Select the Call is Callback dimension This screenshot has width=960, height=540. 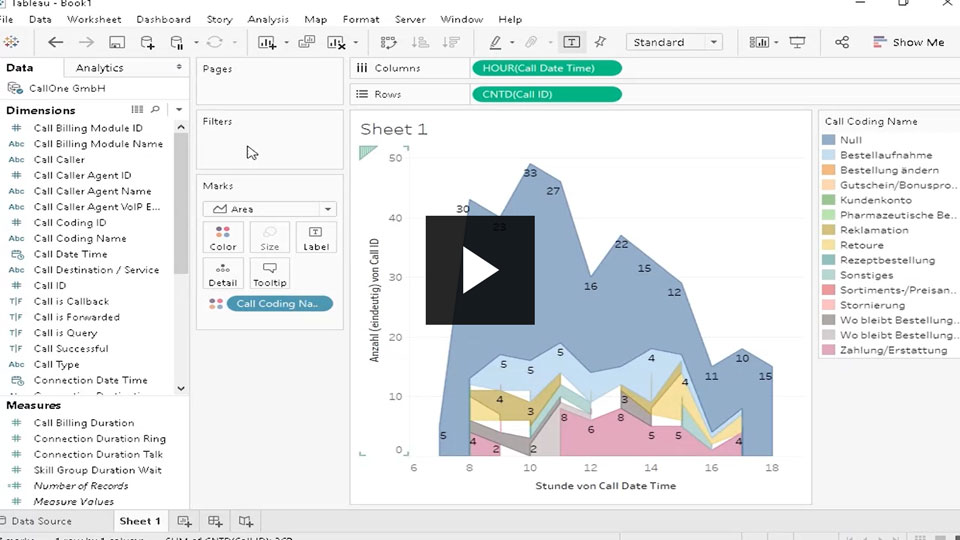pos(71,301)
